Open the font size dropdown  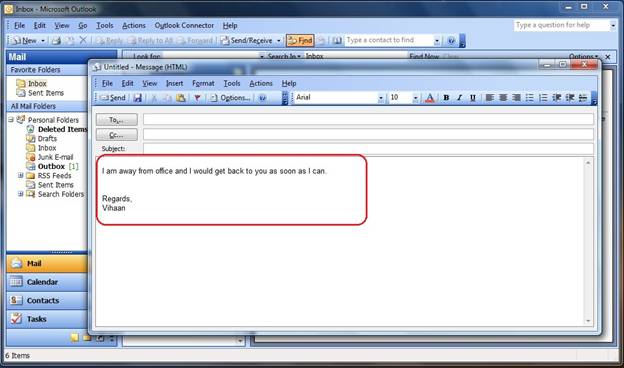coord(415,98)
